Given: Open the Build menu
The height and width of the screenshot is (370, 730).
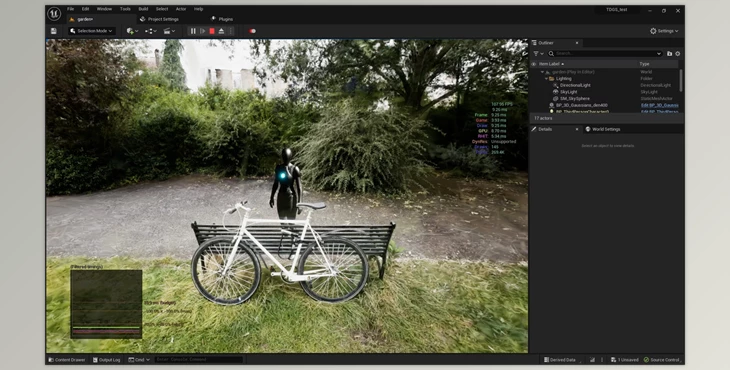Looking at the screenshot, I should [x=143, y=9].
